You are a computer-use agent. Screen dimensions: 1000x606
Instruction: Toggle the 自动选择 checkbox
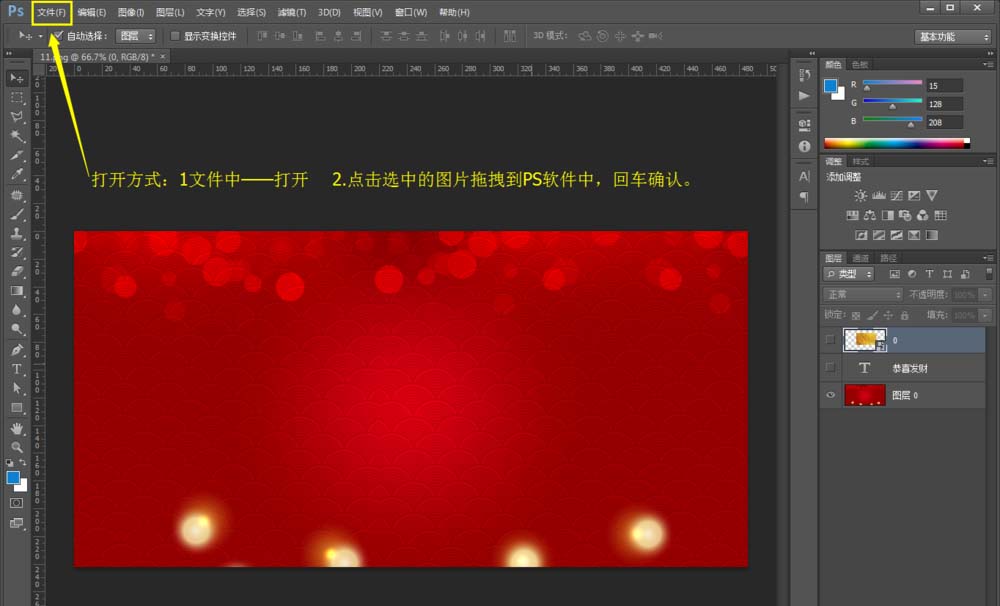59,36
